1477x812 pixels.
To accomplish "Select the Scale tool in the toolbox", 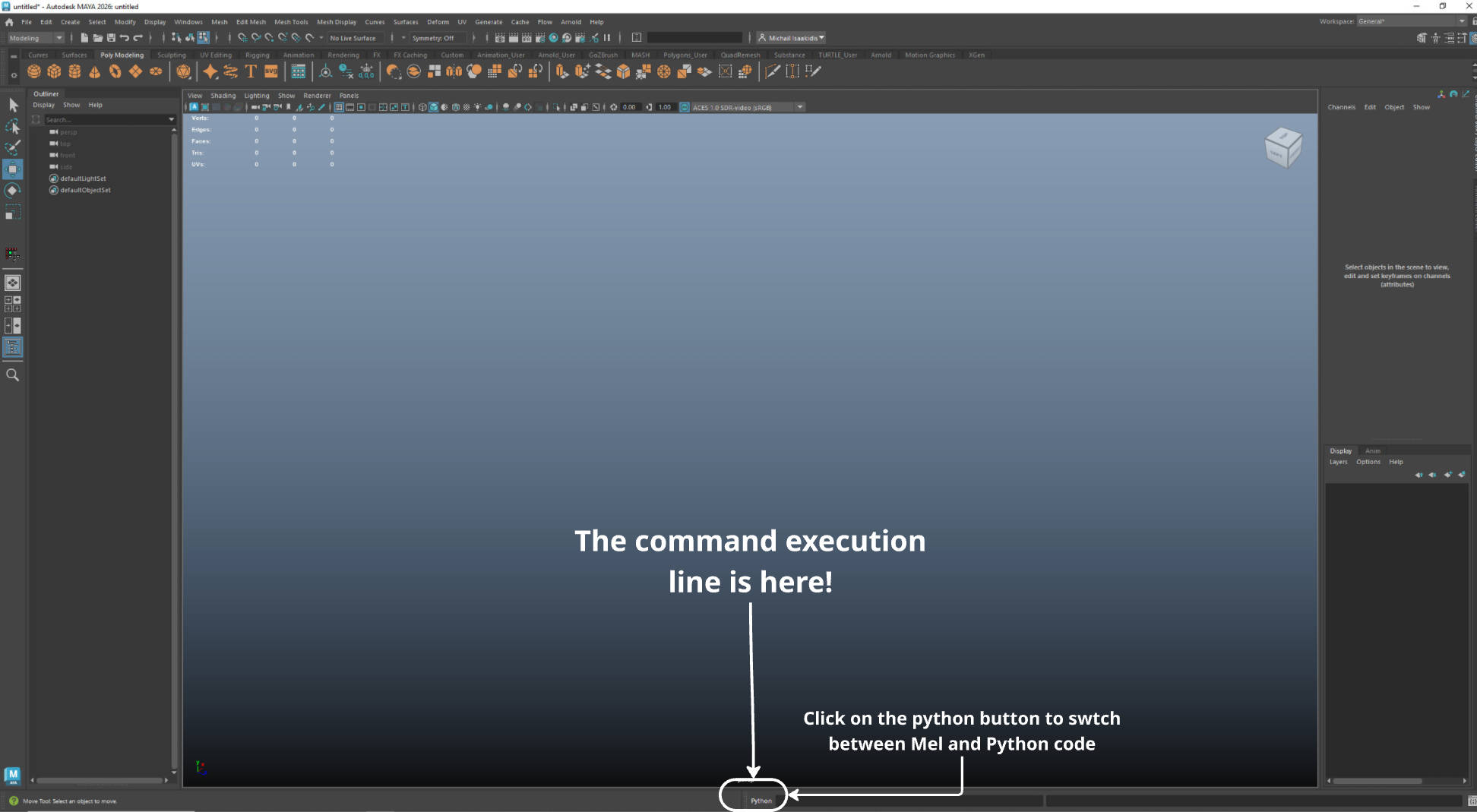I will click(13, 213).
